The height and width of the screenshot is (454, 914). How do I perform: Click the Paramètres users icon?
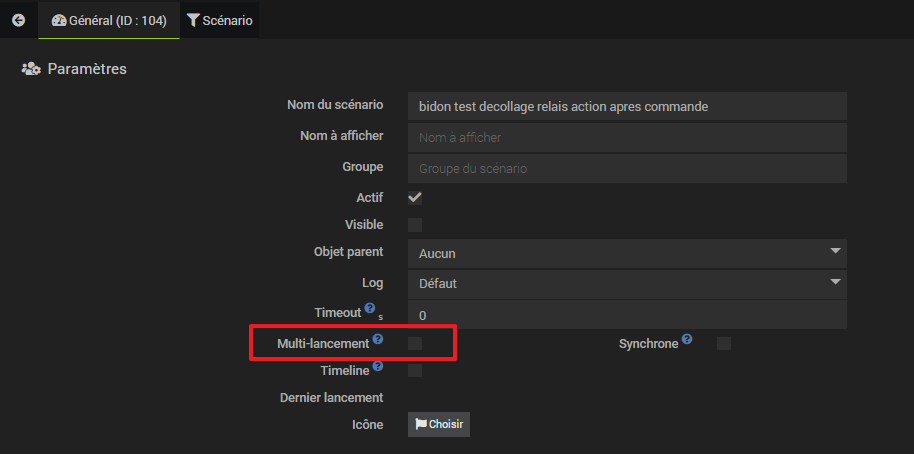point(31,69)
